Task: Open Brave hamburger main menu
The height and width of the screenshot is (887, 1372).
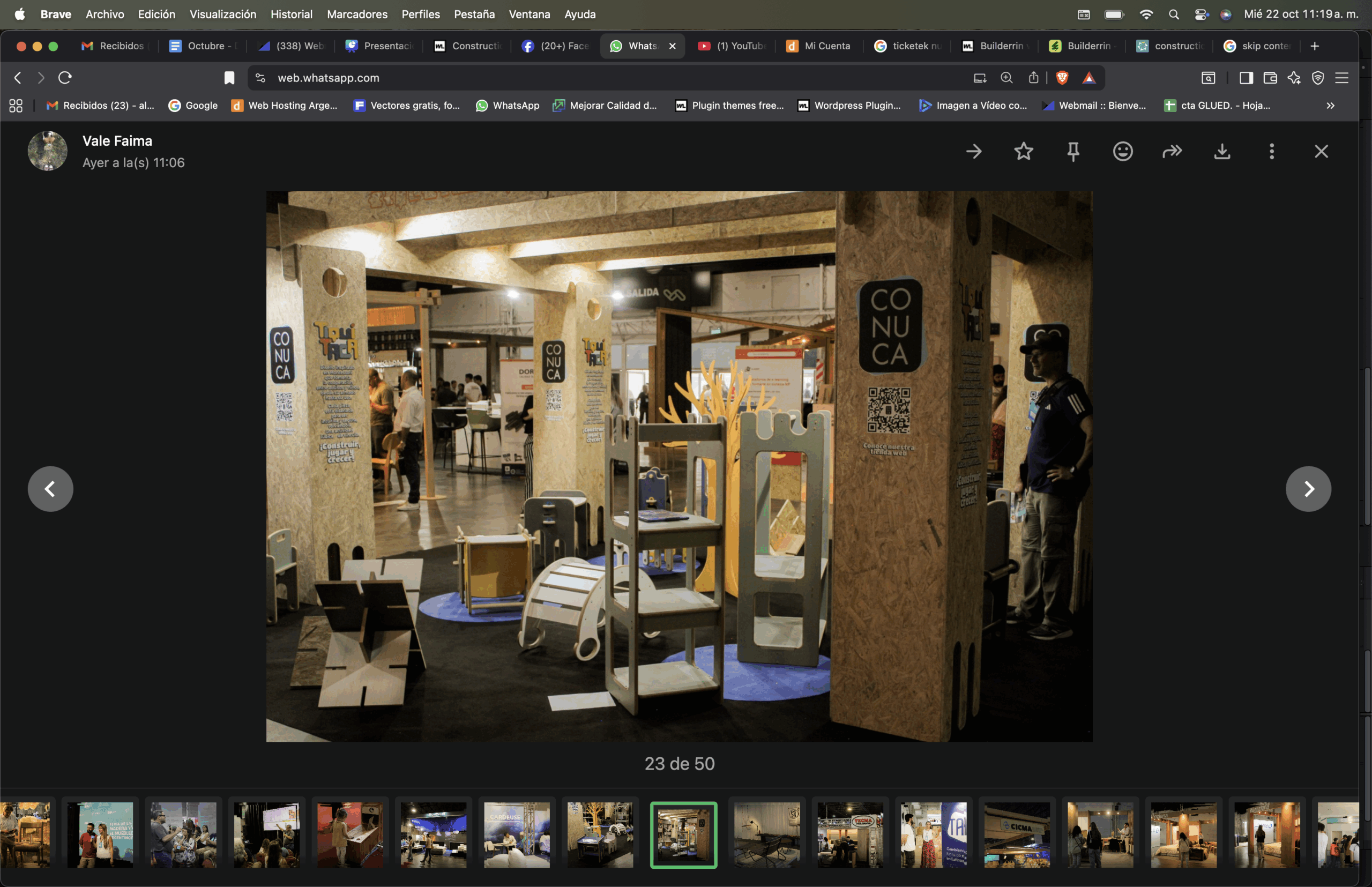Action: coord(1341,78)
